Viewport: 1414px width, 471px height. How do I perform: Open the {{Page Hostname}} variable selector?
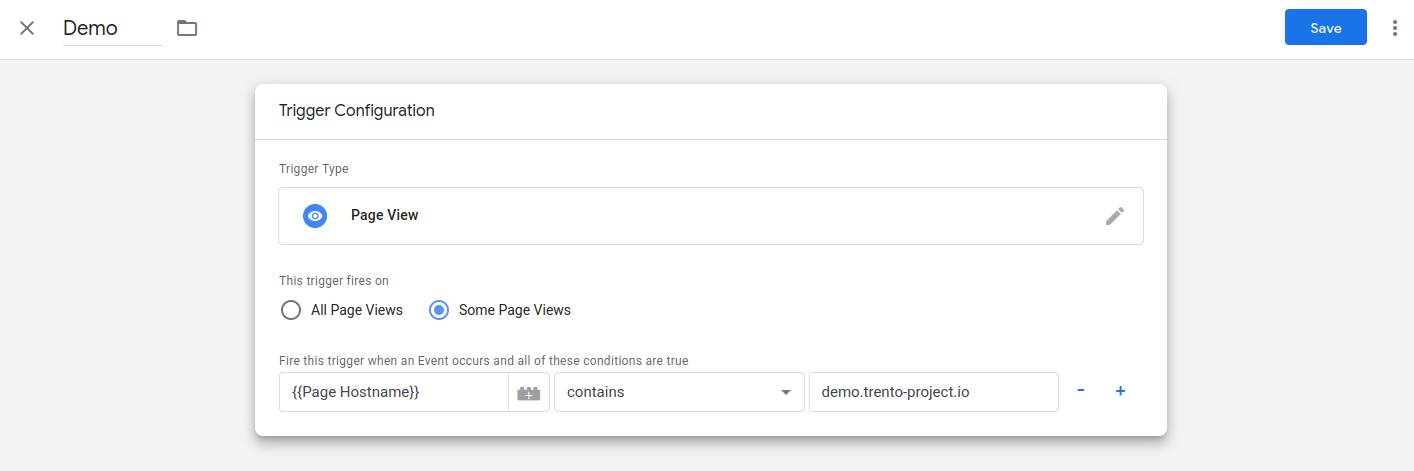coord(393,392)
